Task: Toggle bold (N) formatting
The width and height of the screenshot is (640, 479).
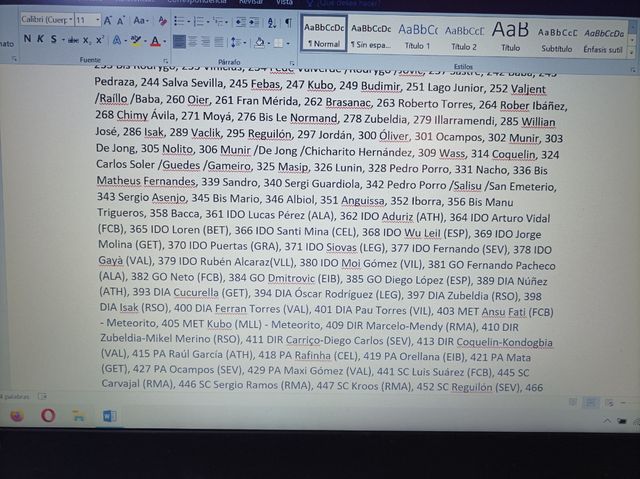Action: pos(27,40)
